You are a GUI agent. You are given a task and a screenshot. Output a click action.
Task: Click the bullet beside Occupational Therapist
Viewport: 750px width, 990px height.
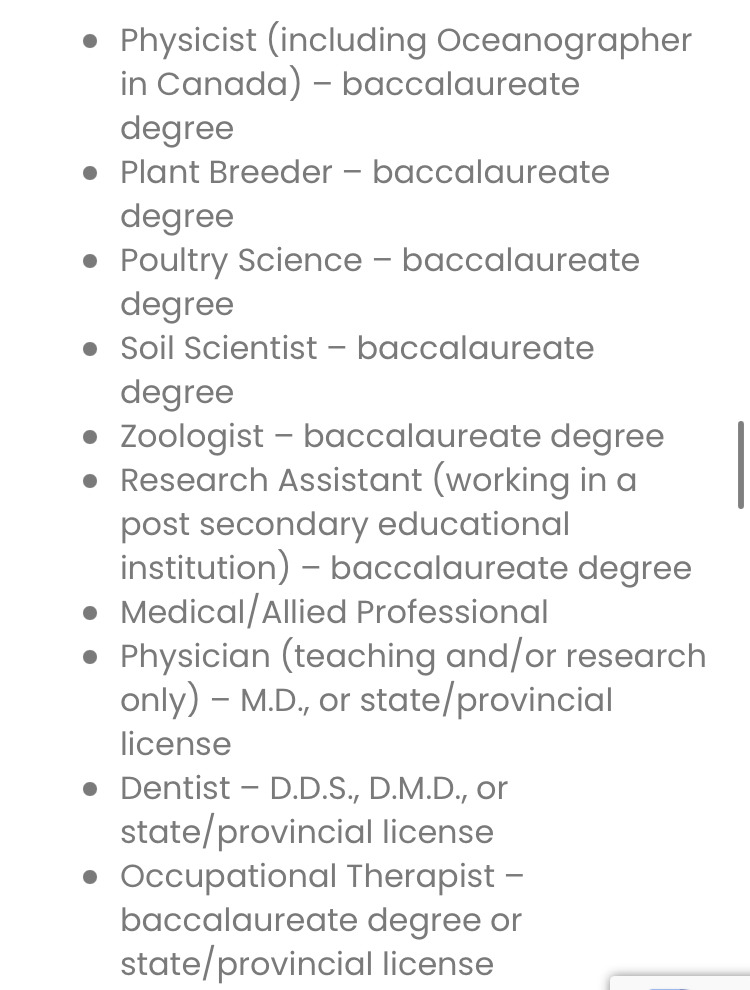(x=91, y=877)
